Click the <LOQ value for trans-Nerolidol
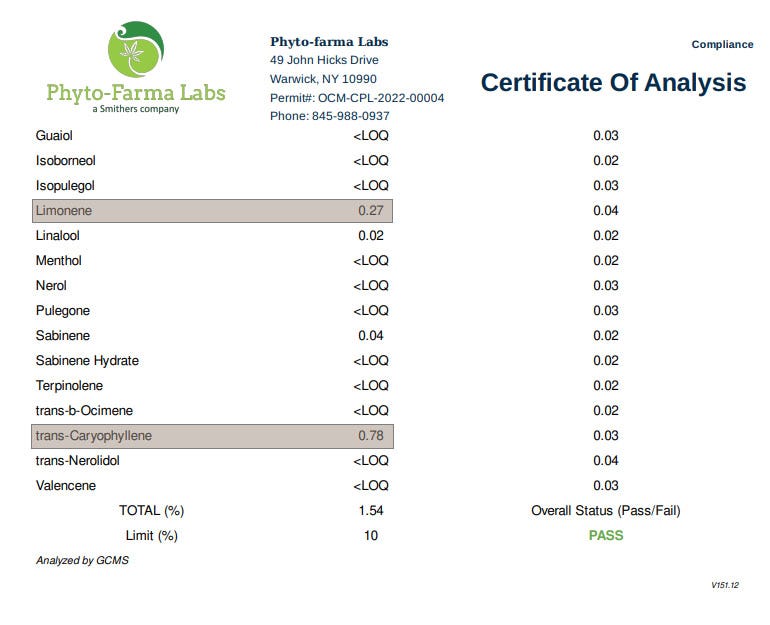This screenshot has height=625, width=770. 371,462
